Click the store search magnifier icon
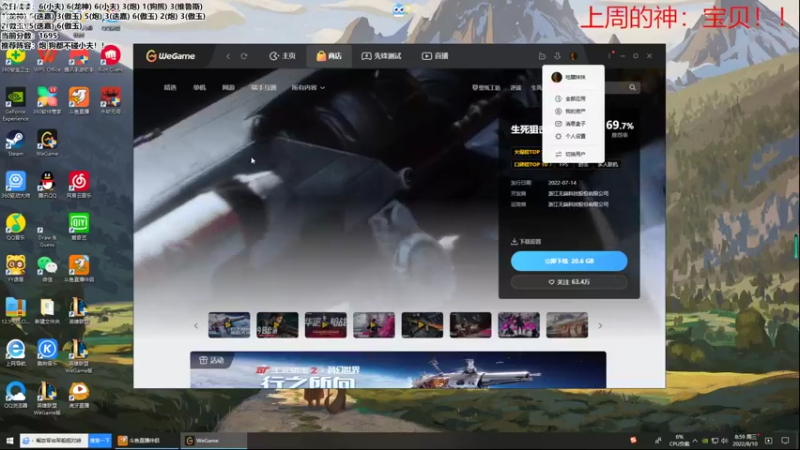The width and height of the screenshot is (800, 450). pyautogui.click(x=633, y=88)
